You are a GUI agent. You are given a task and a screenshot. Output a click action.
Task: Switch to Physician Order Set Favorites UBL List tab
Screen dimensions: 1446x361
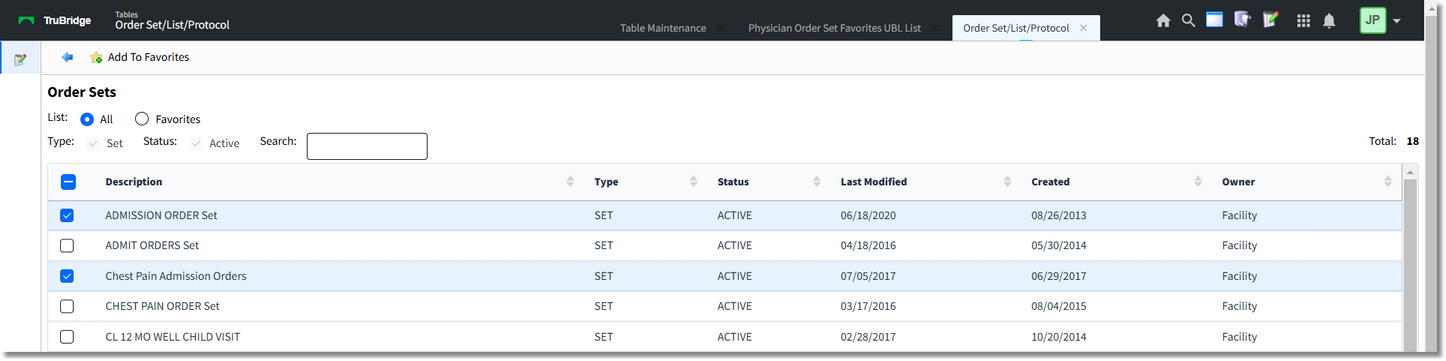(x=834, y=28)
